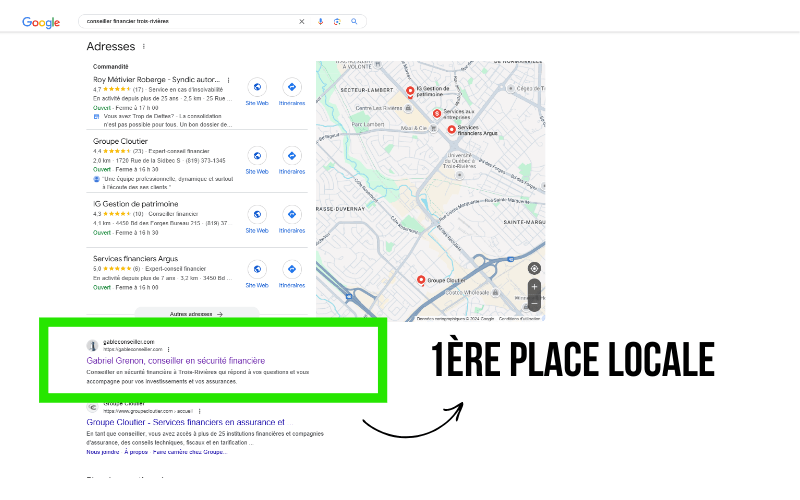The width and height of the screenshot is (800, 500).
Task: Open Faire carrière chez Groupe sitelink
Action: (x=190, y=452)
